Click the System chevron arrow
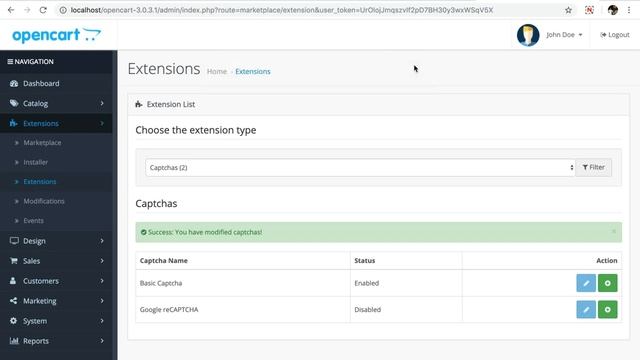Viewport: 640px width, 360px height. pos(102,321)
